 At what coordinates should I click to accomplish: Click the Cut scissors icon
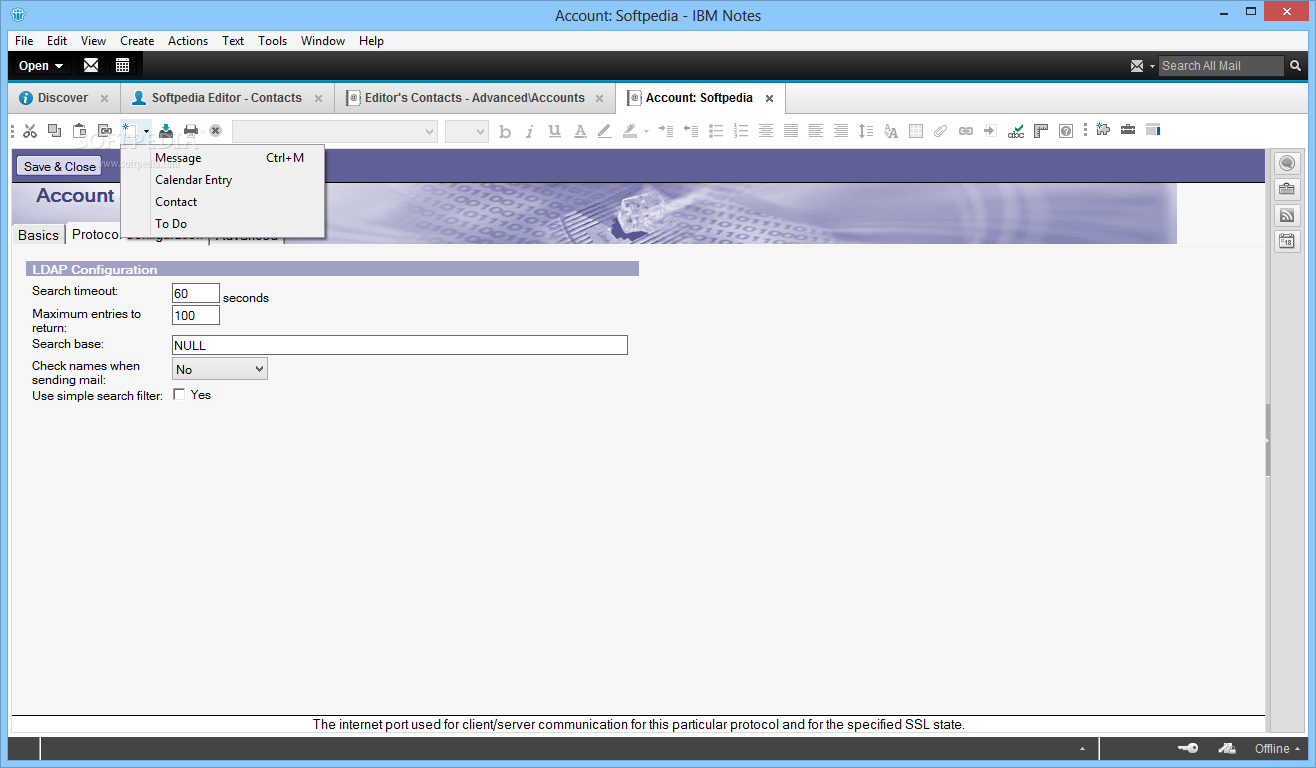pyautogui.click(x=30, y=131)
